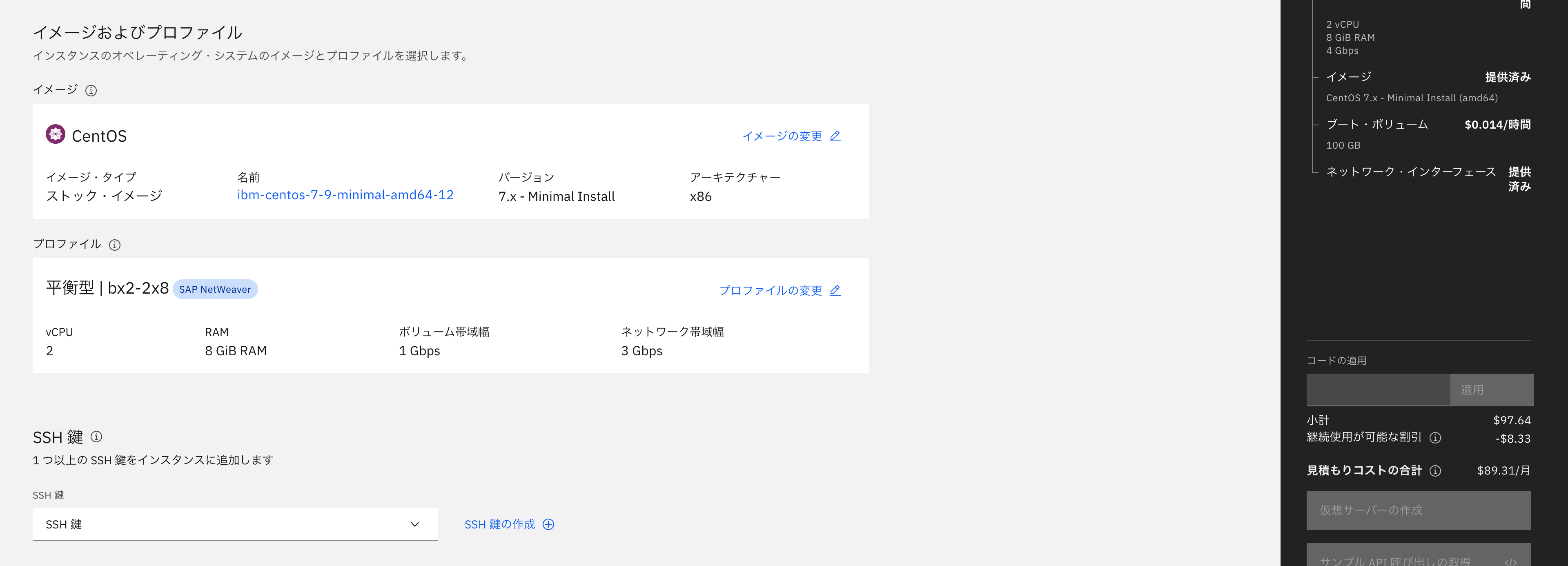
Task: Open the ibm-centos-7-9-minimal-amd64-12 image link
Action: [345, 195]
